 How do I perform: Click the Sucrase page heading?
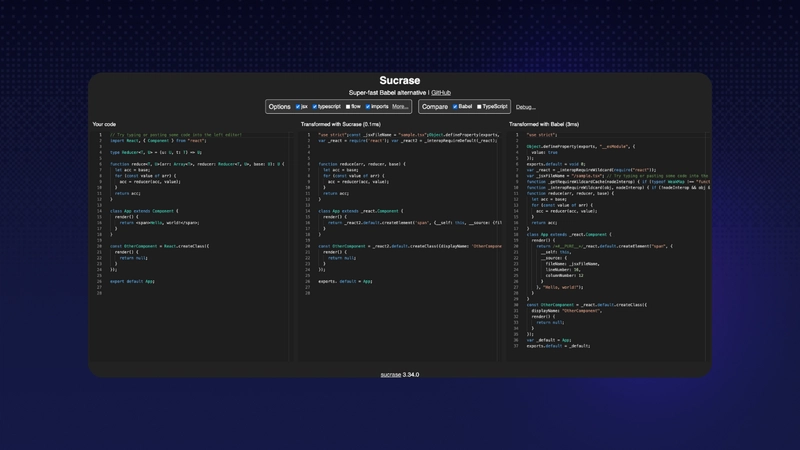(399, 81)
